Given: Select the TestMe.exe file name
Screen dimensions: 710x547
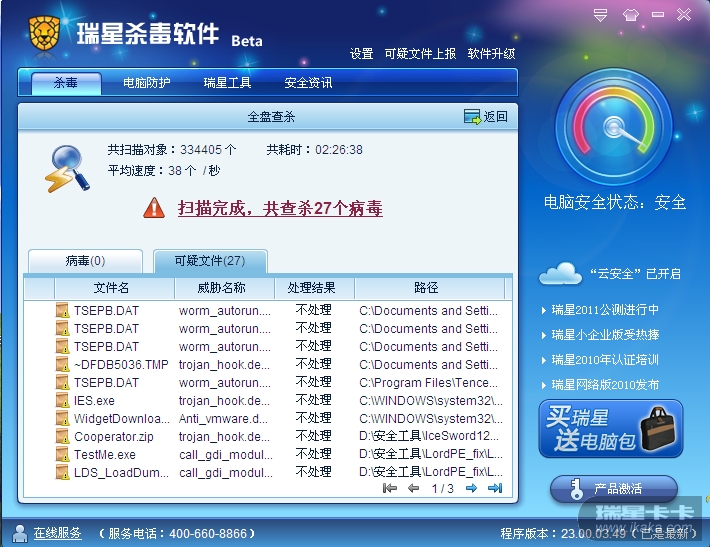Looking at the screenshot, I should pos(105,455).
